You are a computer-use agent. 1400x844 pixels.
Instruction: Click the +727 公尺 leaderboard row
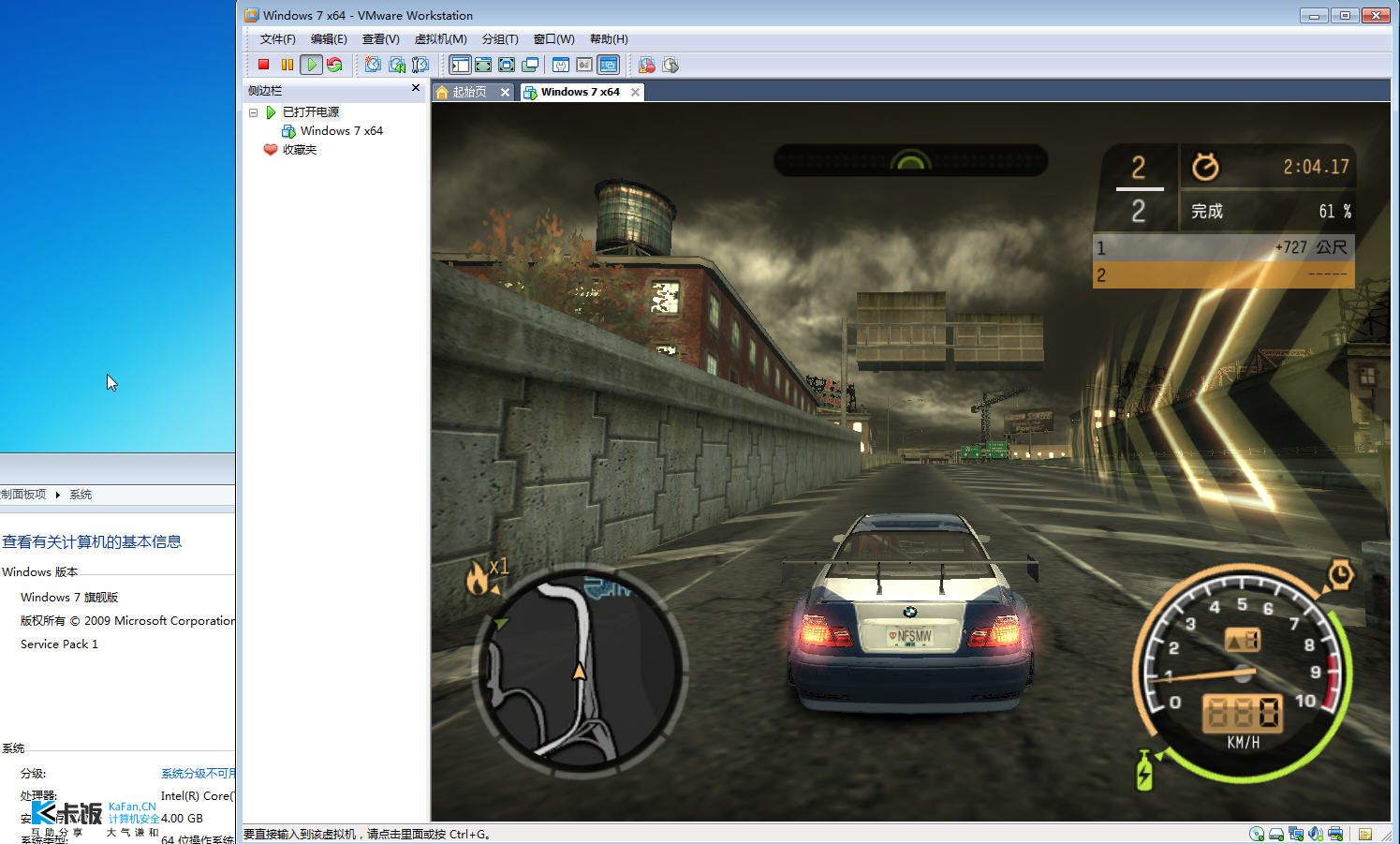pos(1223,247)
